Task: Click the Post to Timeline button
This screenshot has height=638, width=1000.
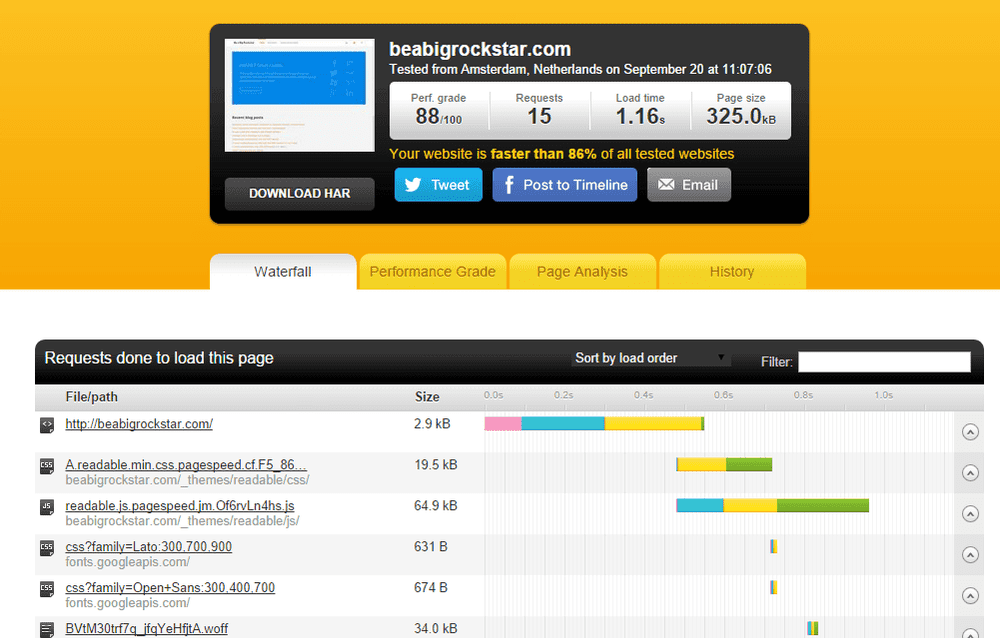Action: tap(564, 185)
